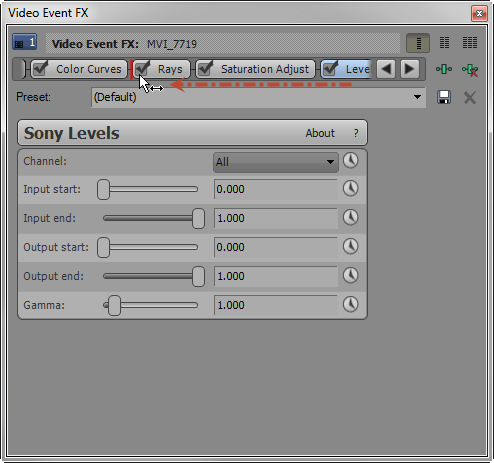Image resolution: width=494 pixels, height=463 pixels.
Task: Animate the Gamma parameter clock icon
Action: 351,304
